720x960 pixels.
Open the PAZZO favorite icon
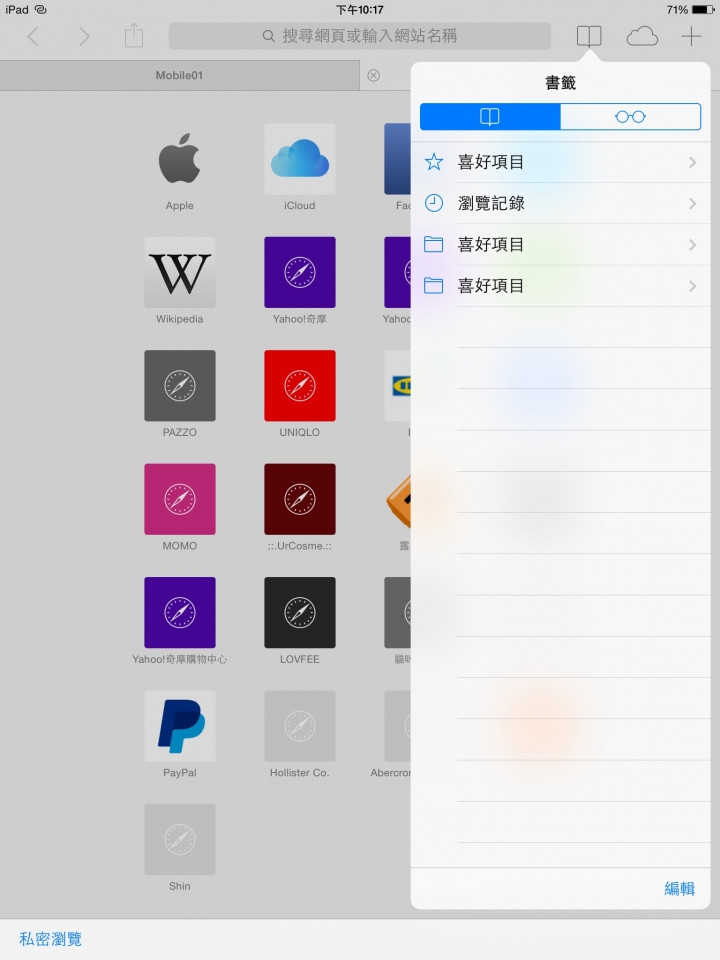(179, 386)
